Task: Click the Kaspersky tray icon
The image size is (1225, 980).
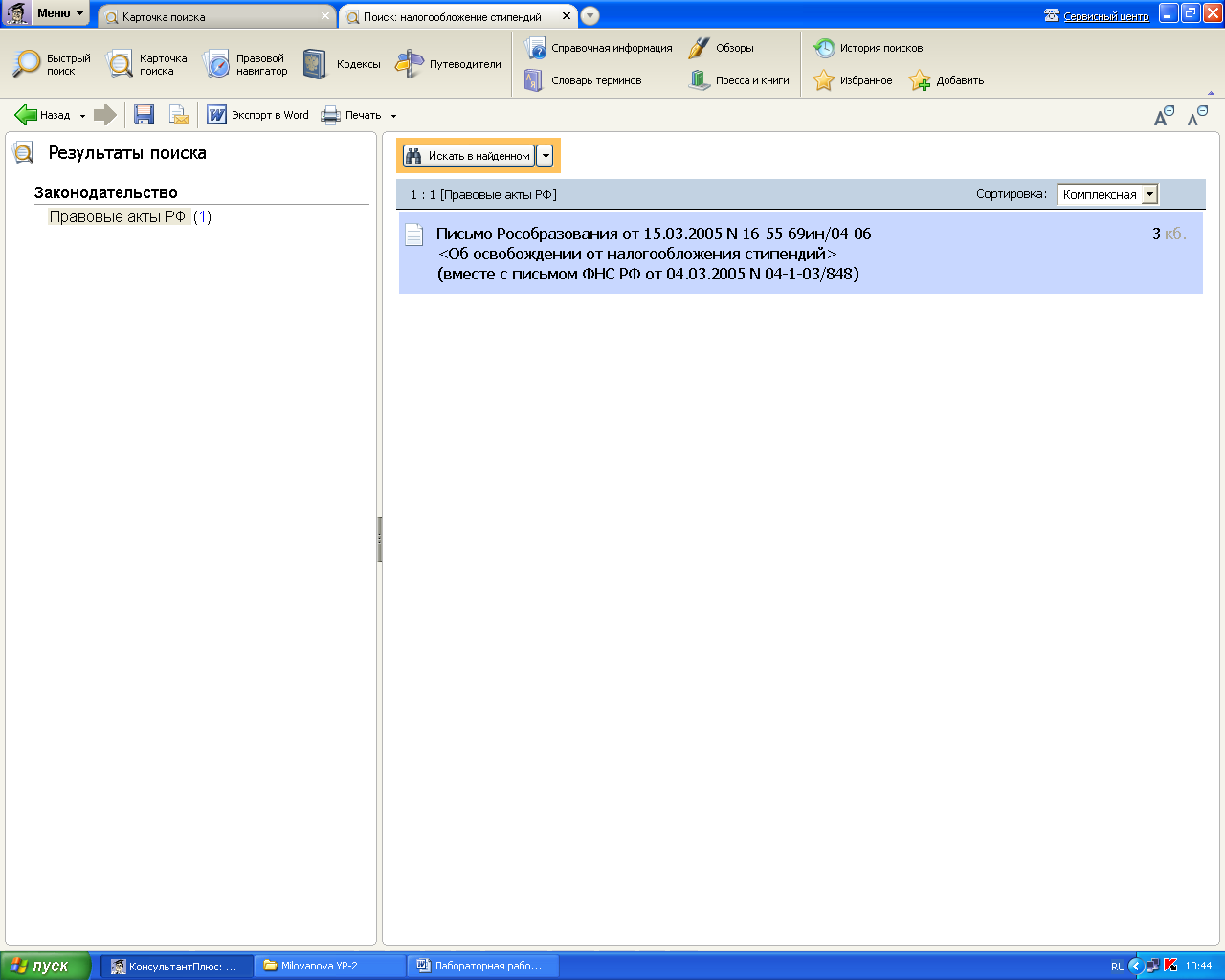Action: pyautogui.click(x=1169, y=966)
